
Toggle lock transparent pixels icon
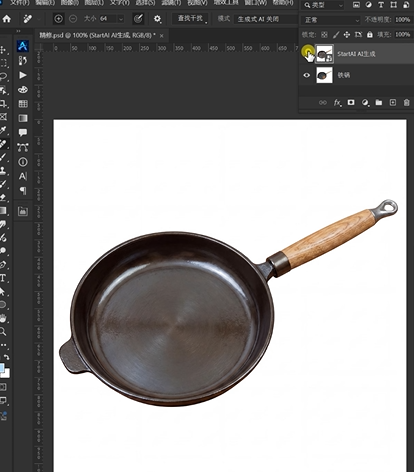[x=324, y=35]
